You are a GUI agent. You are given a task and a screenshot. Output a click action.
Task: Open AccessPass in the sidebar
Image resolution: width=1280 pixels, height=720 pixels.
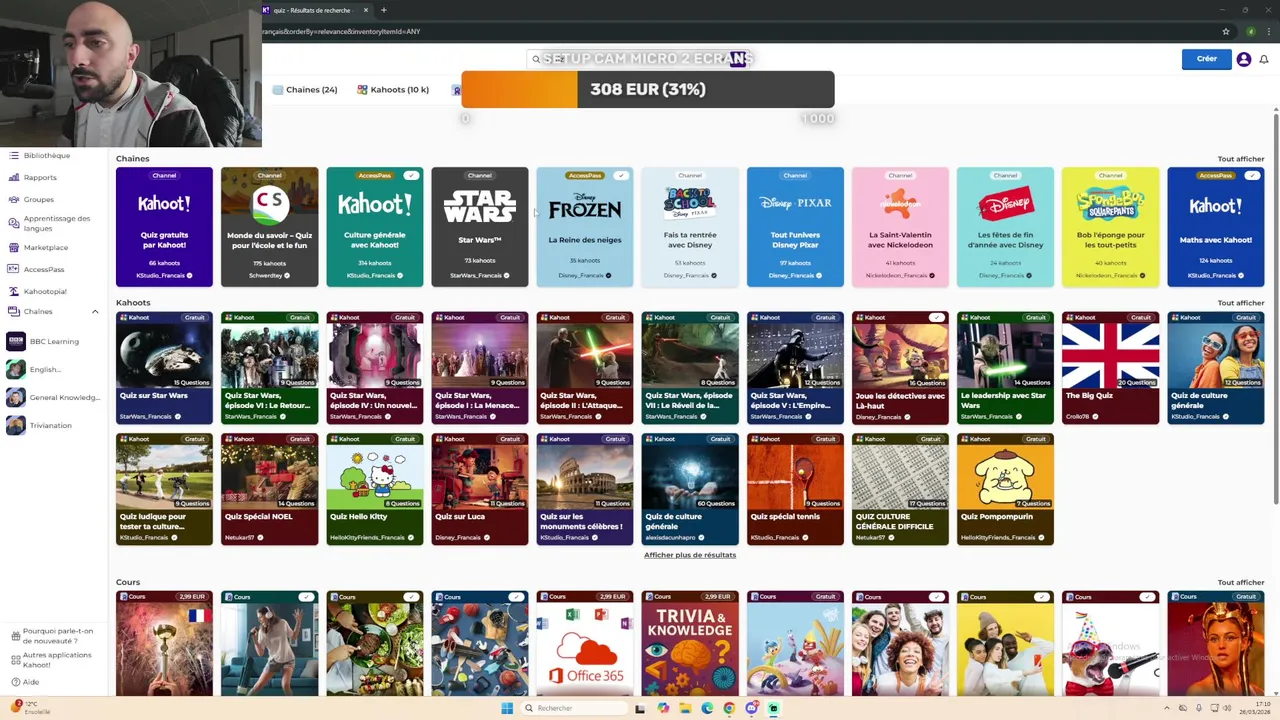click(44, 269)
